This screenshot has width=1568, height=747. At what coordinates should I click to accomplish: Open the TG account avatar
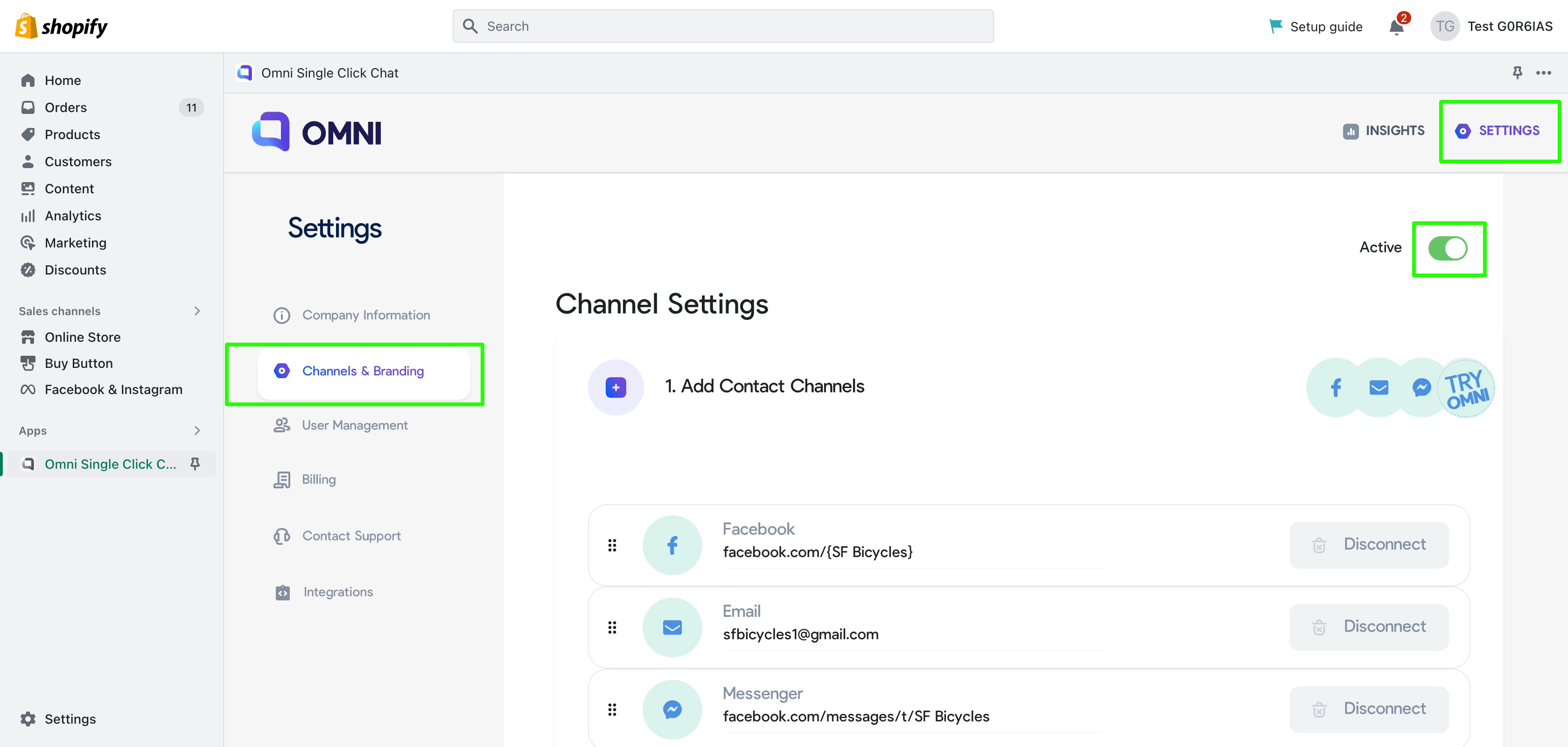click(1444, 26)
